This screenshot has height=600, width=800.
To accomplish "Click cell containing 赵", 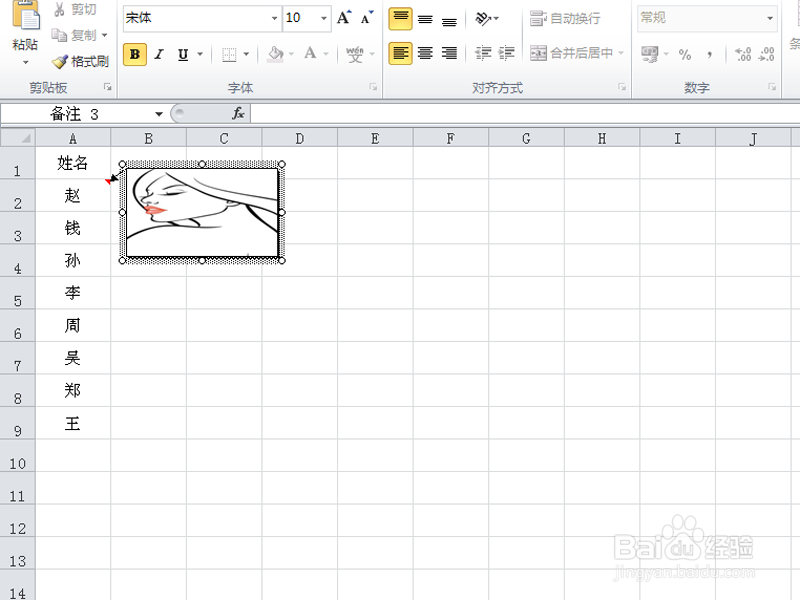I will pos(73,195).
